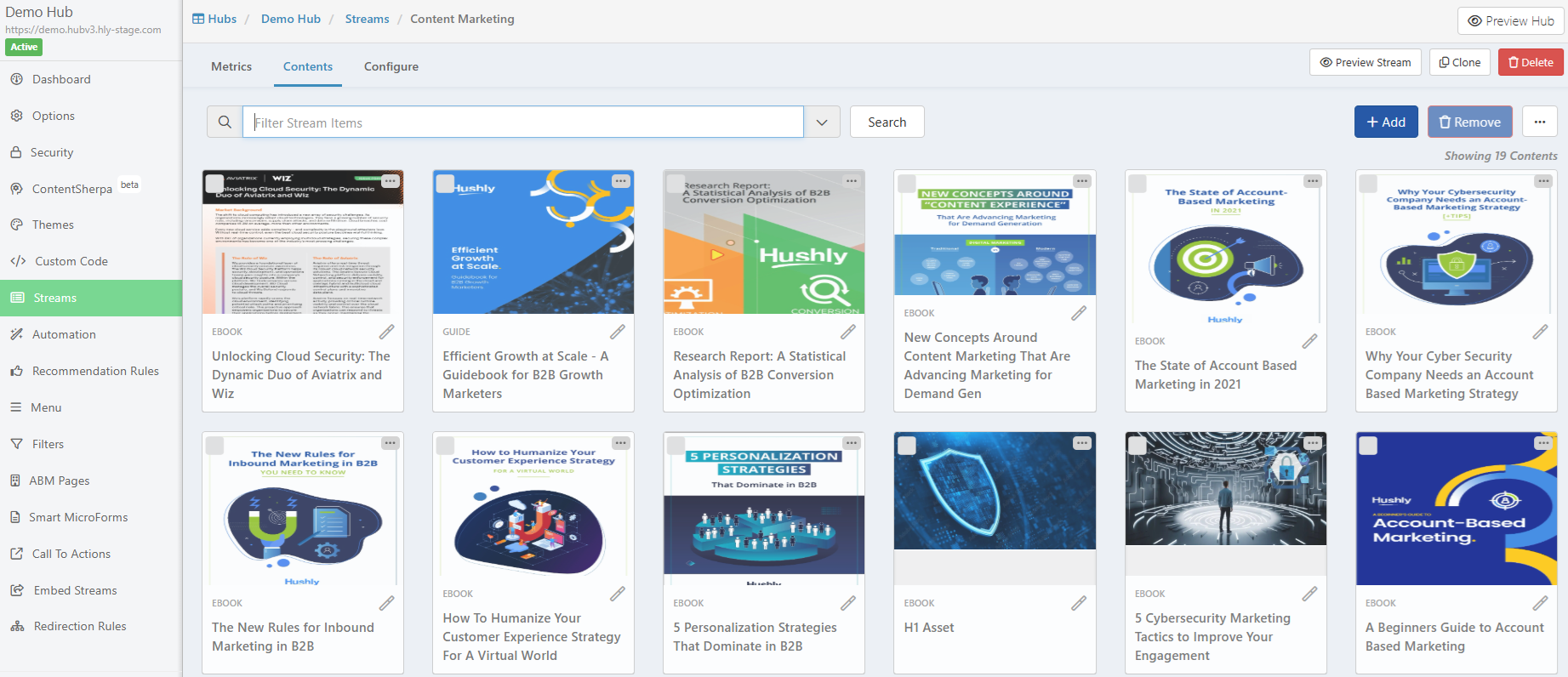Go to Streams breadcrumb link

pyautogui.click(x=367, y=19)
